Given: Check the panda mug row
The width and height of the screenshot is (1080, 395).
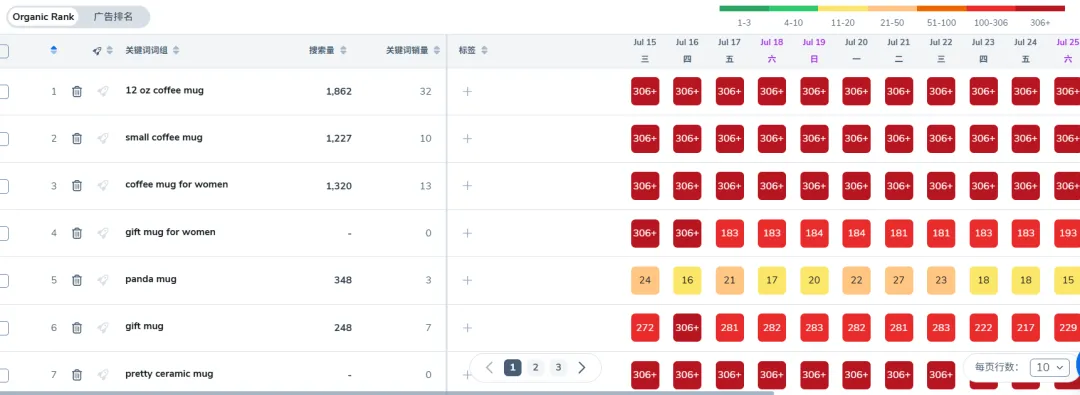Looking at the screenshot, I should 3,280.
